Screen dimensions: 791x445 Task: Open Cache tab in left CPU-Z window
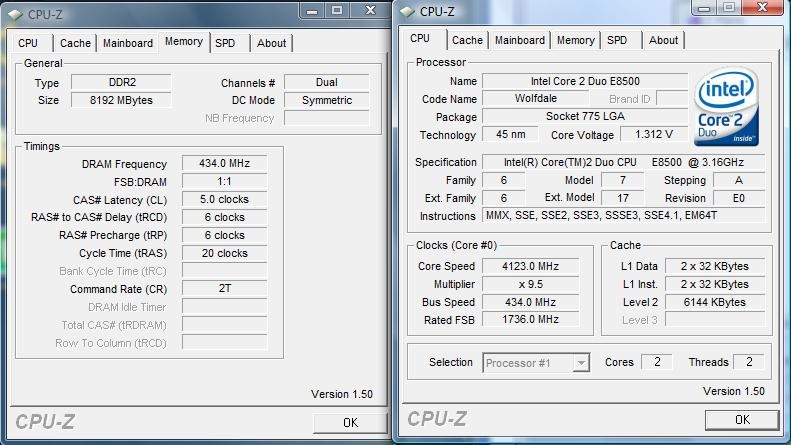pyautogui.click(x=75, y=43)
